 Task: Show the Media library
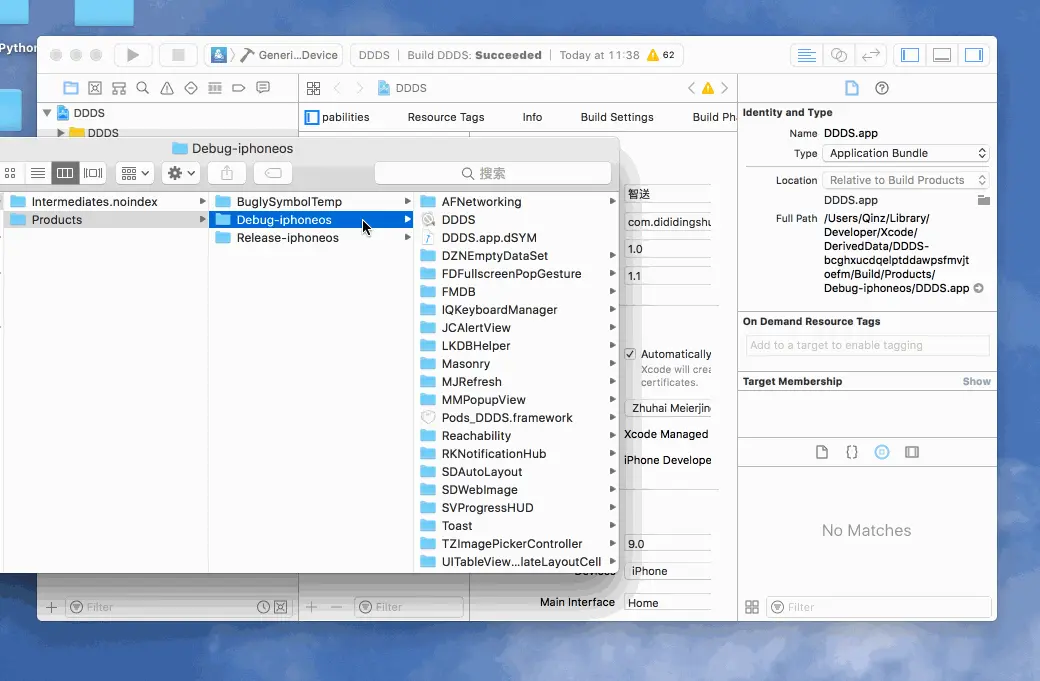(912, 452)
